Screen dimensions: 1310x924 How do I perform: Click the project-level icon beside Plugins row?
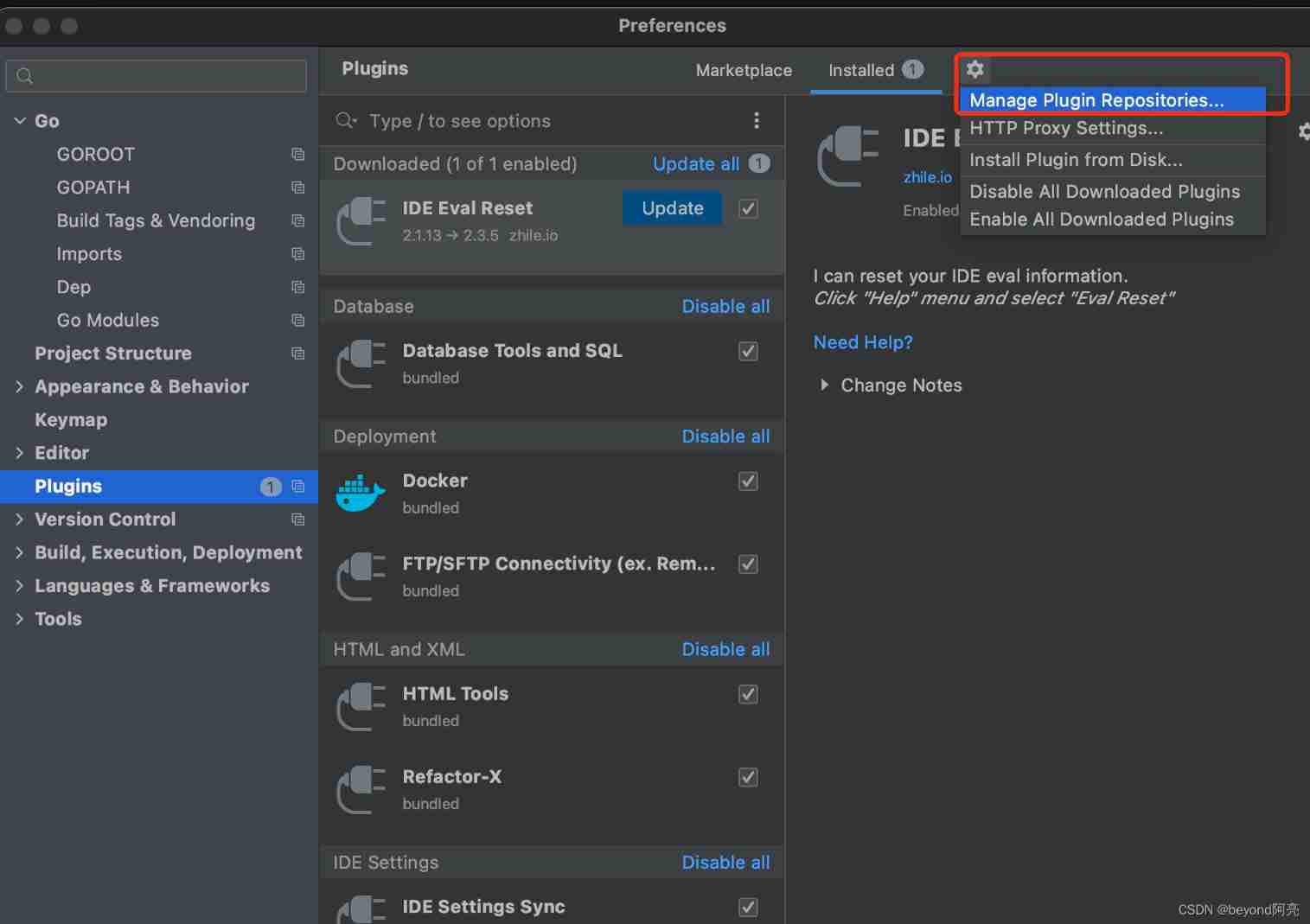pyautogui.click(x=298, y=487)
